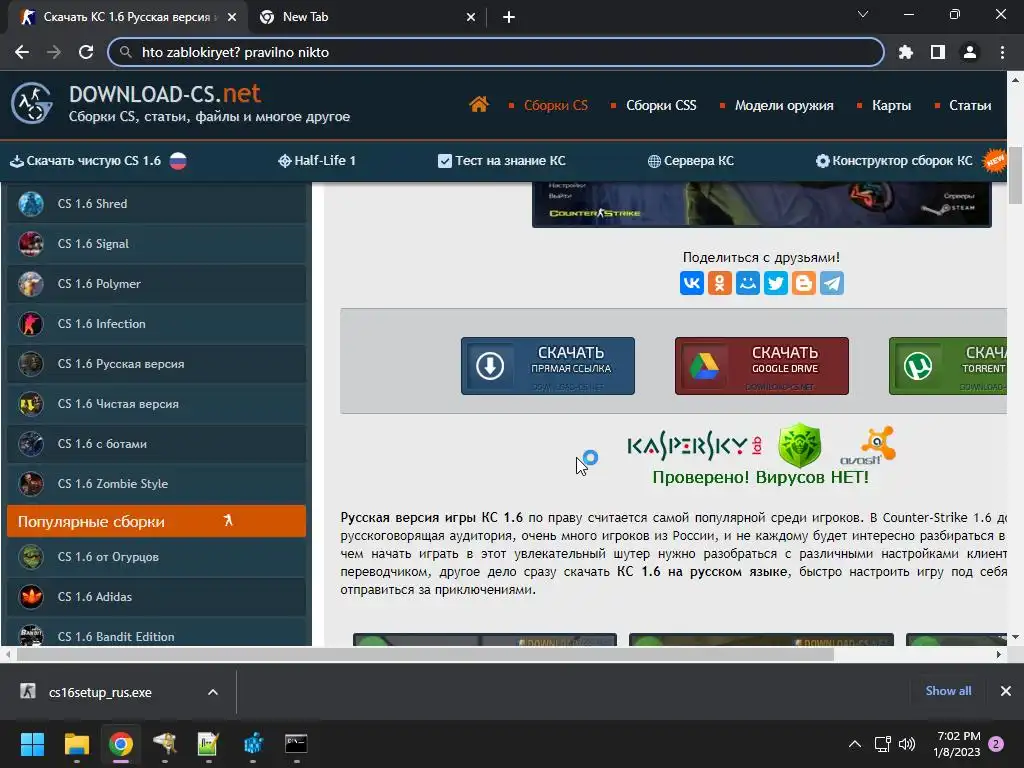Screen dimensions: 1024x768
Task: Open command prompt from taskbar
Action: tap(296, 744)
